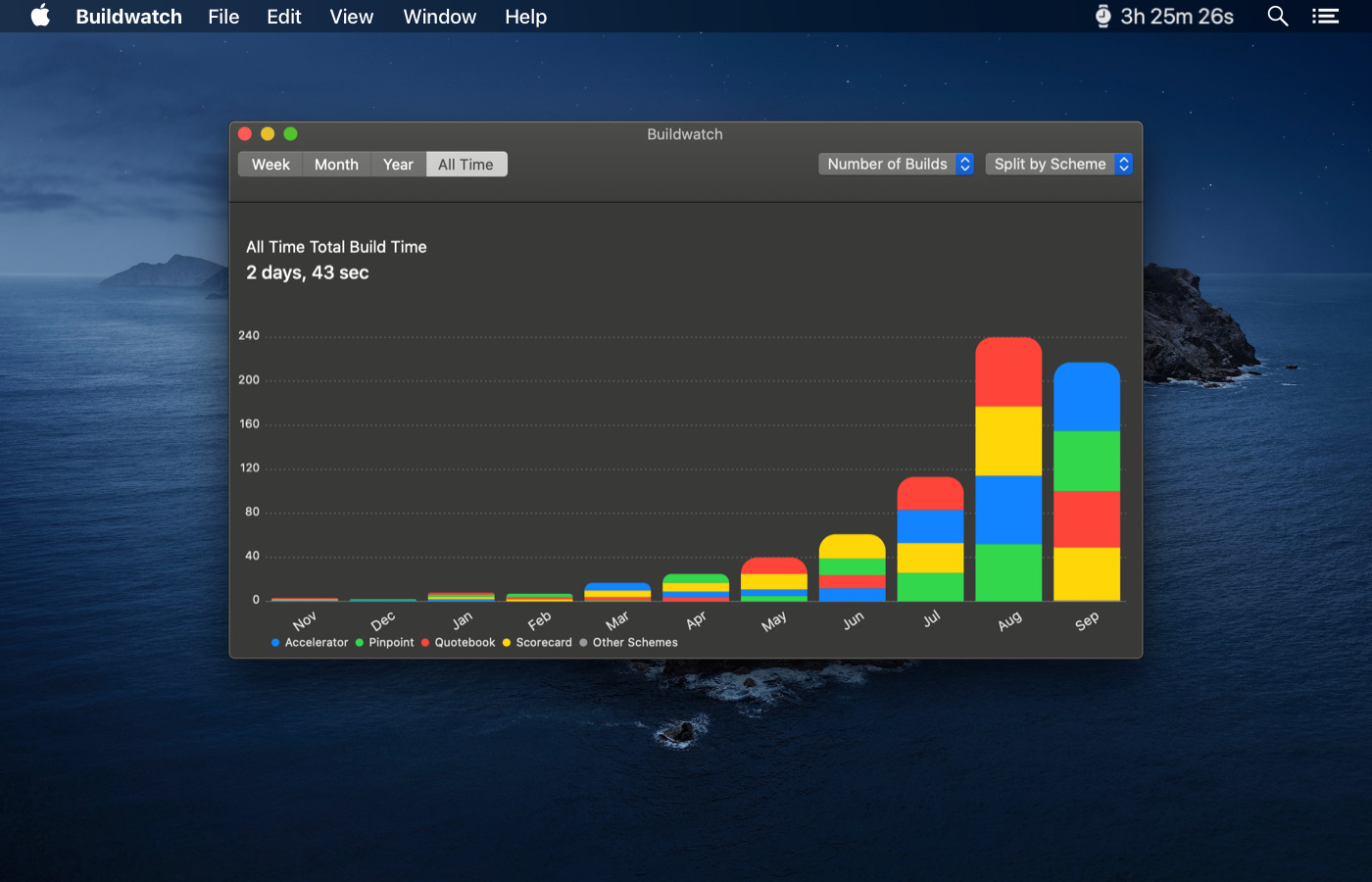Click the blue Accelerator legend dot
Screen dimensions: 1372x882
tap(275, 643)
